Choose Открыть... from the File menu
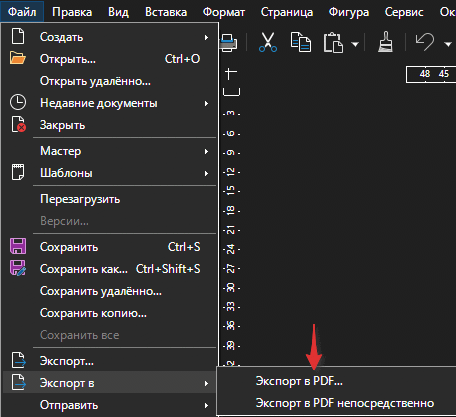This screenshot has width=456, height=417. click(109, 59)
